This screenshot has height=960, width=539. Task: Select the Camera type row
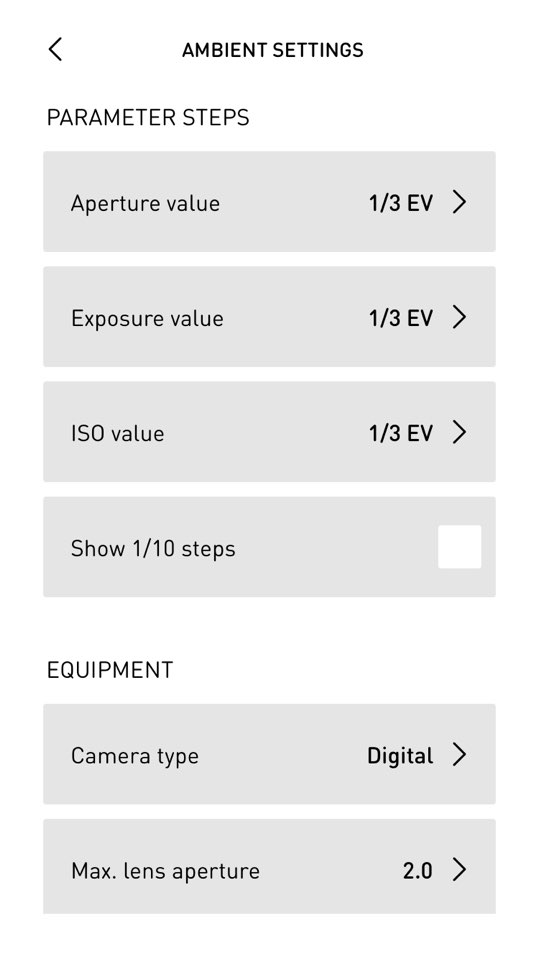[x=270, y=754]
